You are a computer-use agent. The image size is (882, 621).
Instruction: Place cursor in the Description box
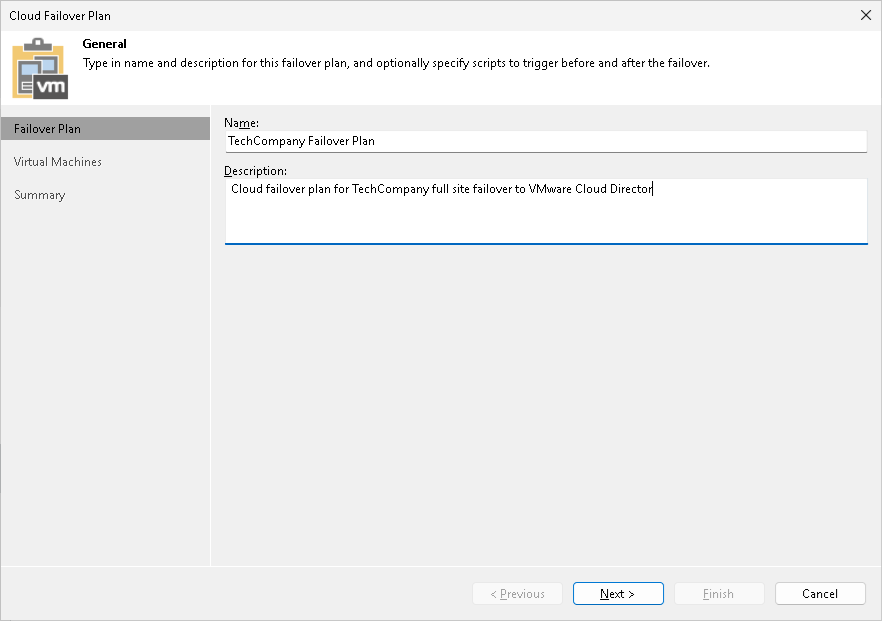point(546,210)
